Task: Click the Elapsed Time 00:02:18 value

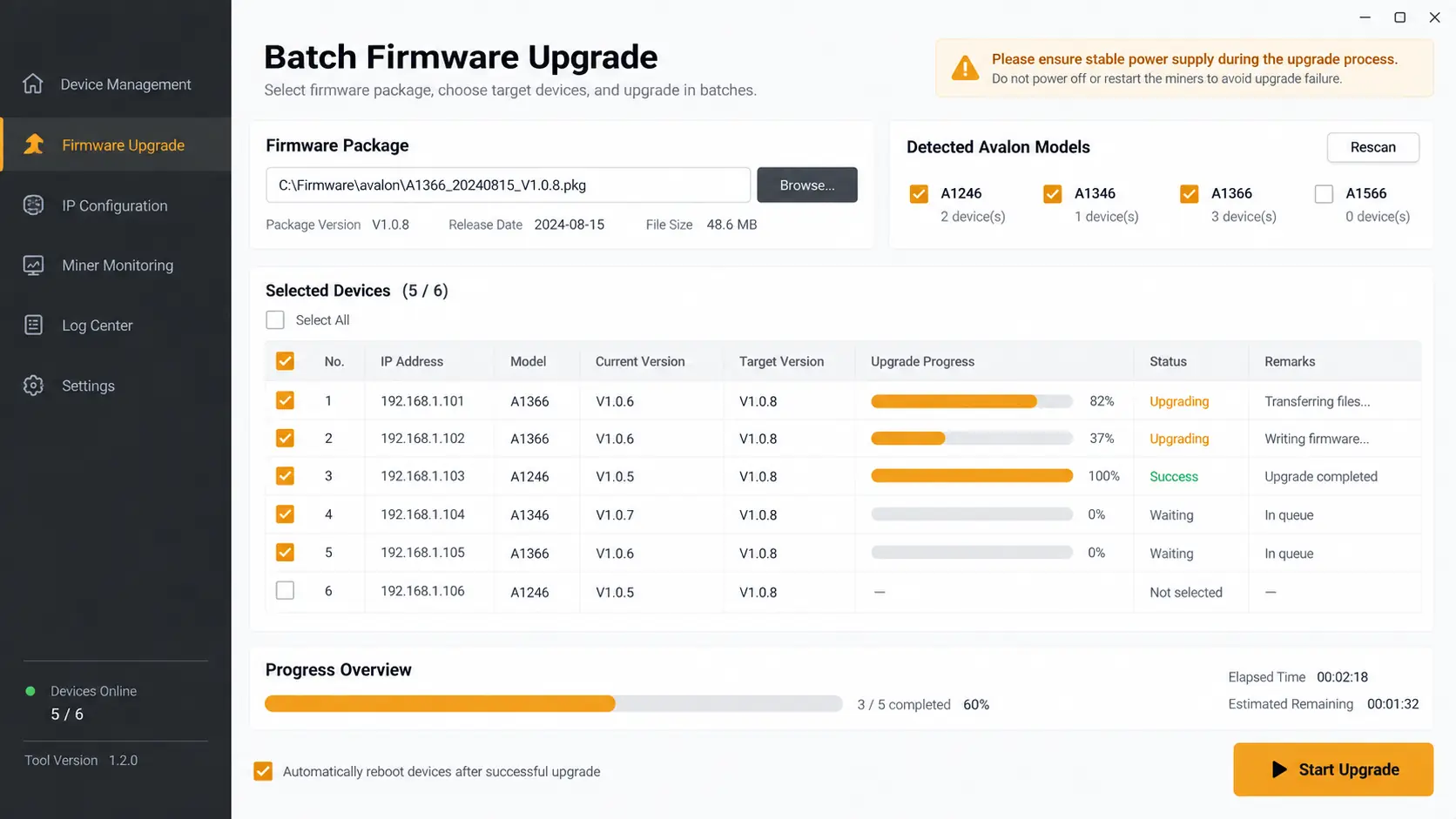Action: coord(1342,676)
